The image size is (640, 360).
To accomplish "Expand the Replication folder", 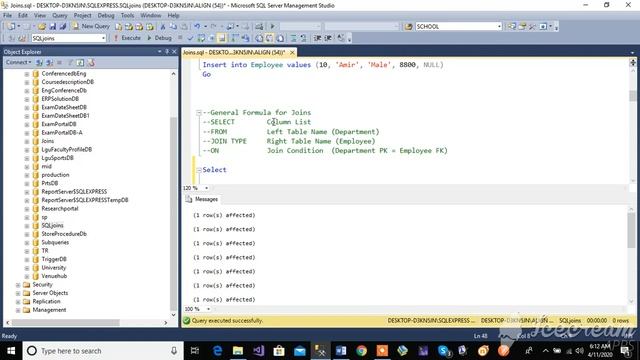I will tap(18, 302).
